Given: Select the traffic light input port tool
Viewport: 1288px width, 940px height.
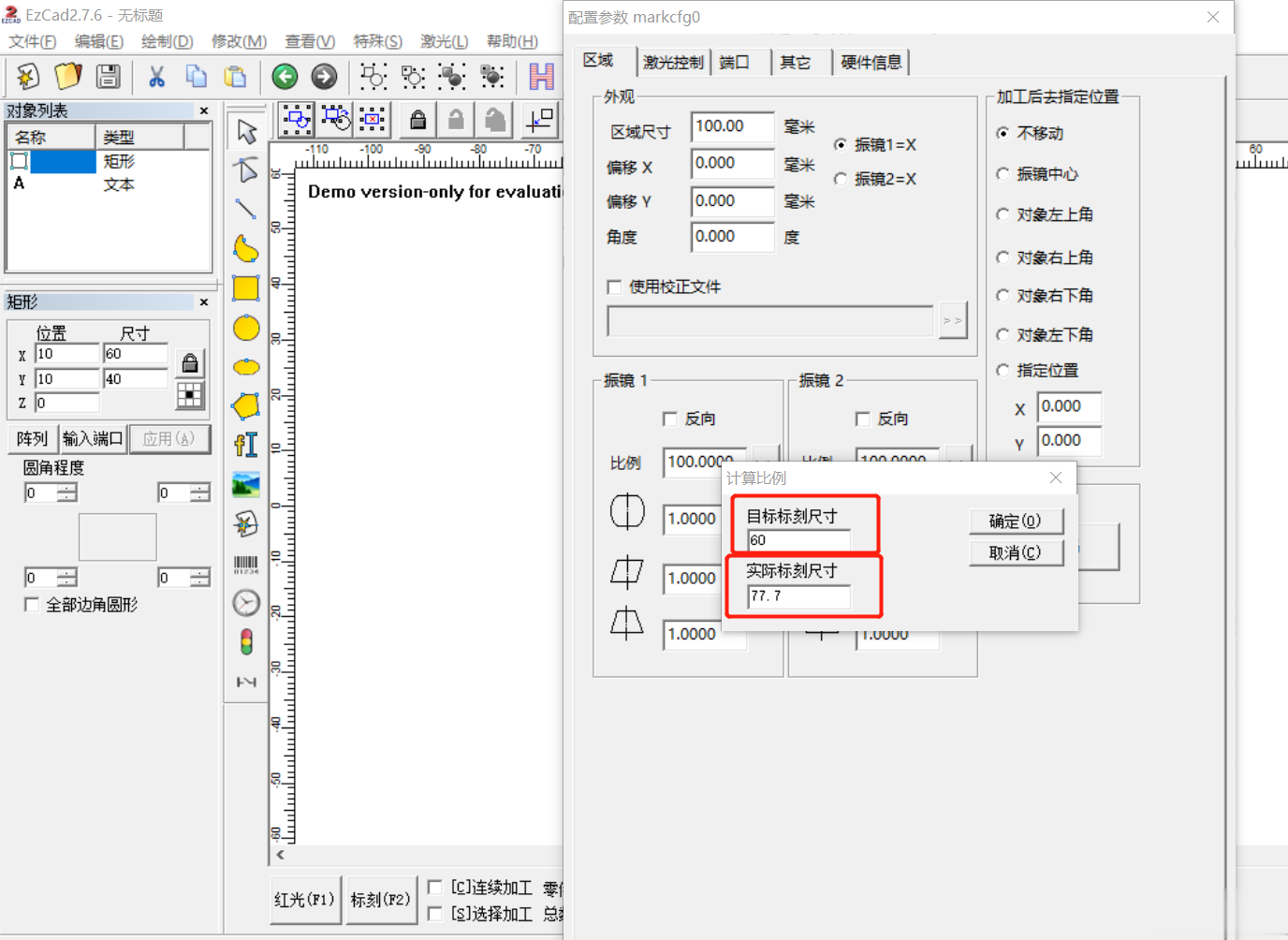Looking at the screenshot, I should pyautogui.click(x=246, y=642).
